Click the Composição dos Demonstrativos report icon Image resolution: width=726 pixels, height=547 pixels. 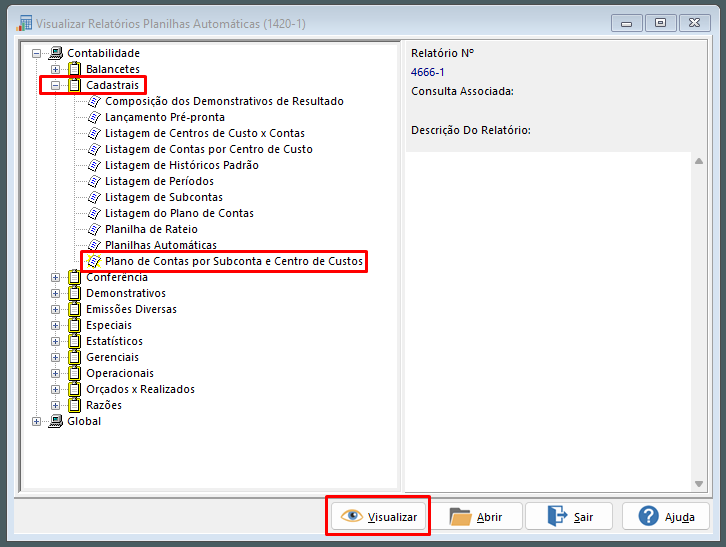[x=94, y=101]
